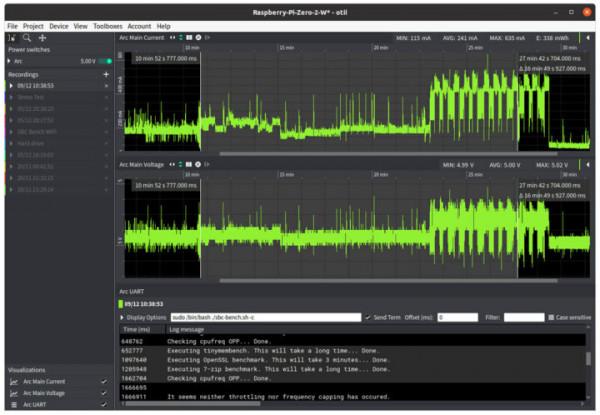Click vertical fit icon in Arc Main Current header

pyautogui.click(x=182, y=37)
